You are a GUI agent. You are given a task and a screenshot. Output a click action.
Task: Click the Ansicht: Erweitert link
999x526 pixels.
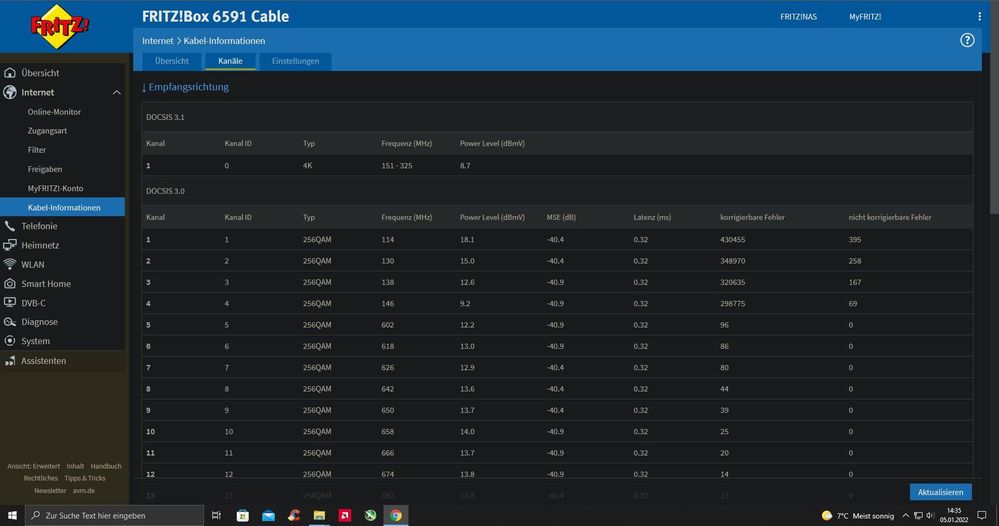coord(33,466)
